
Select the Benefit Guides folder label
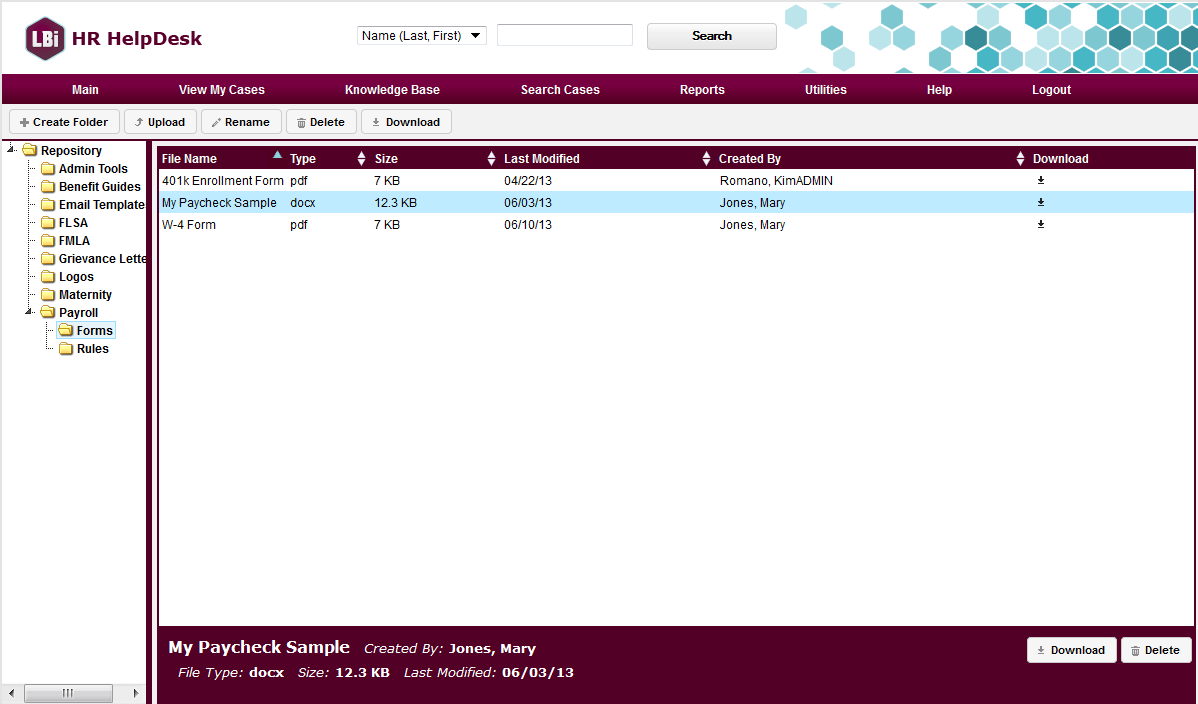tap(100, 187)
